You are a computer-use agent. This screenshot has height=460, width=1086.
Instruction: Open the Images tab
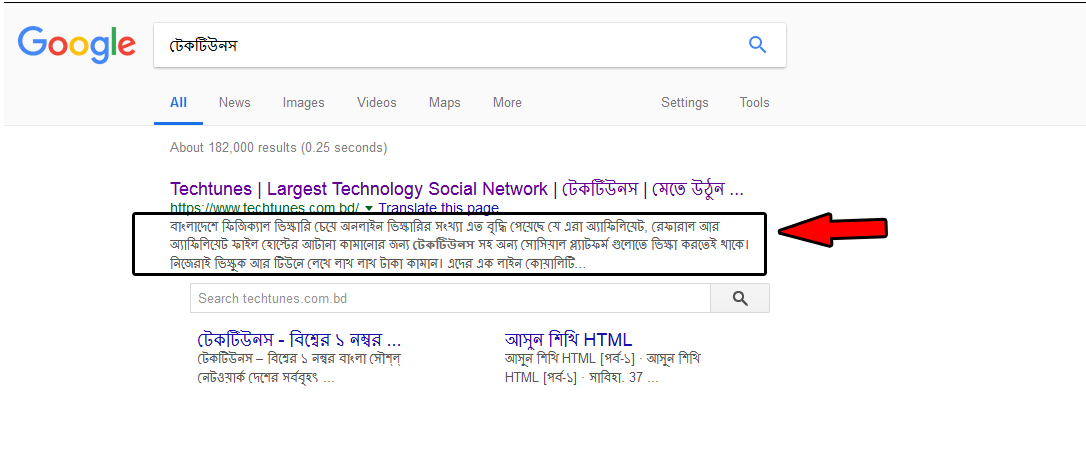(303, 103)
